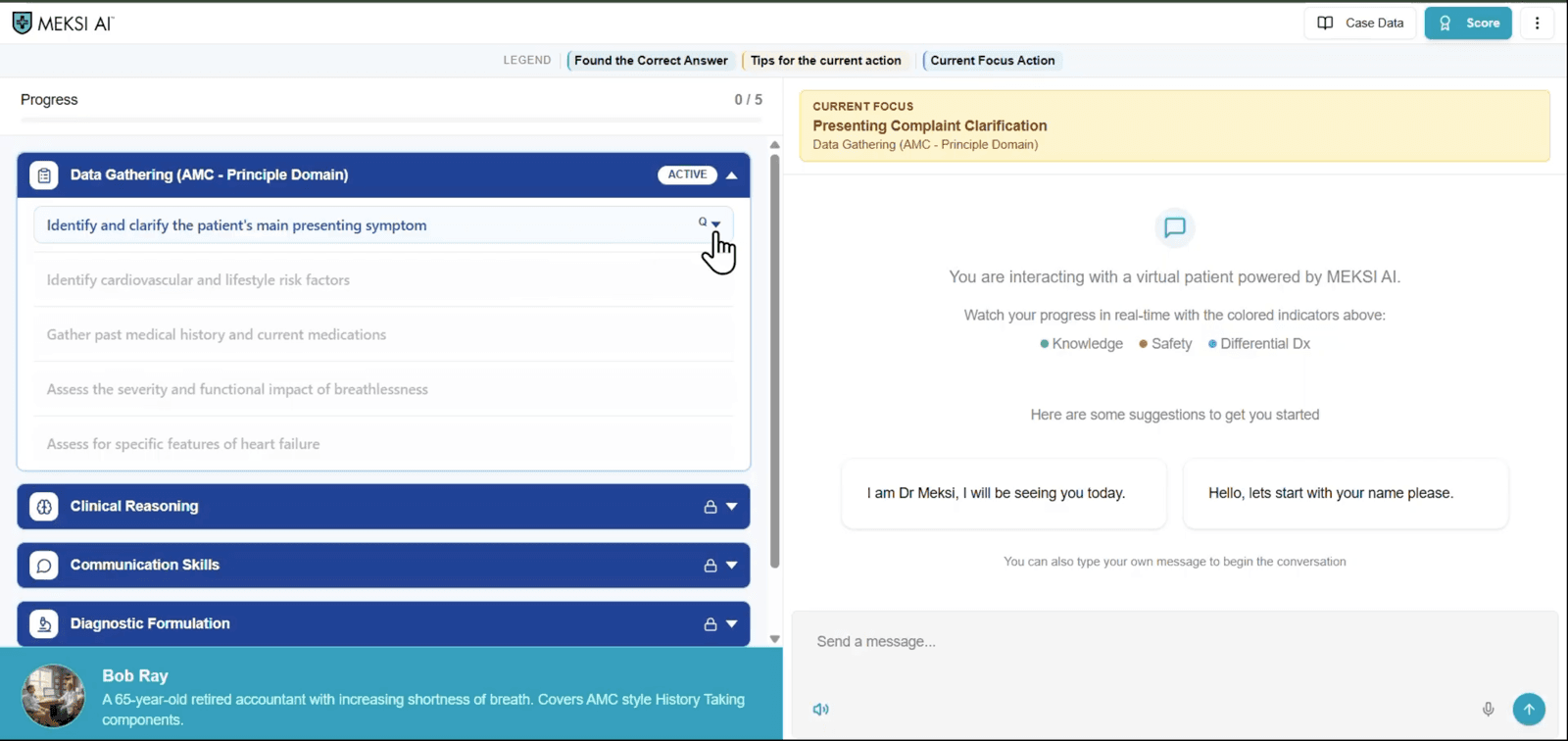This screenshot has width=1568, height=741.
Task: Choose suggestion 'Hello, lets start with your name please.'
Action: point(1346,494)
